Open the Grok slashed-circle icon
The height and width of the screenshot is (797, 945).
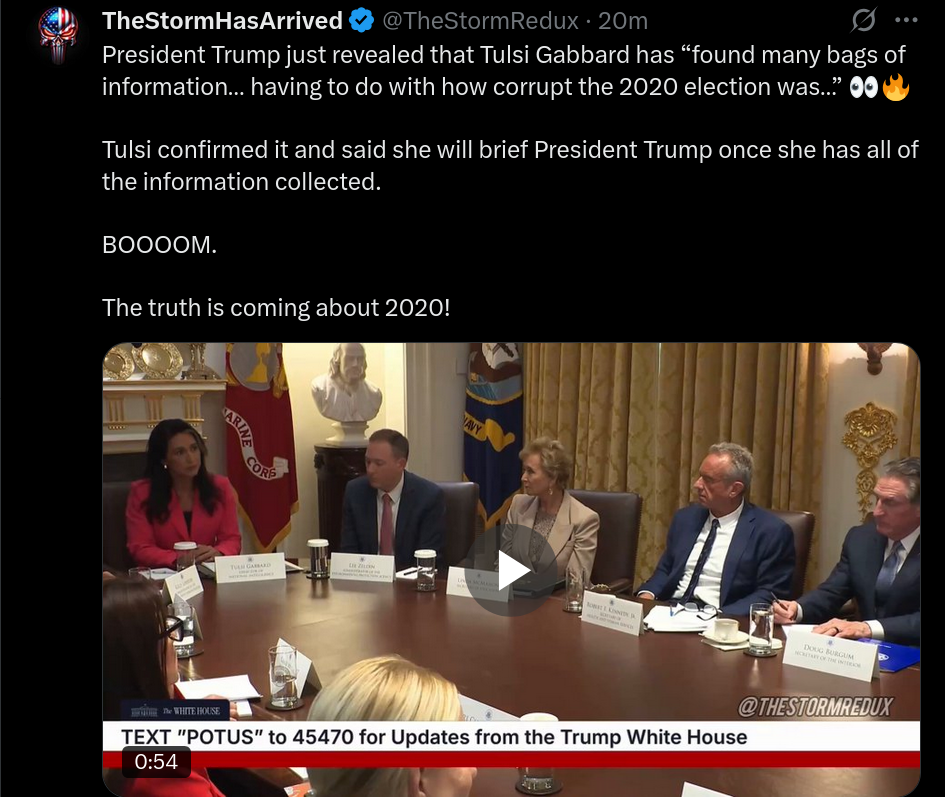click(864, 20)
